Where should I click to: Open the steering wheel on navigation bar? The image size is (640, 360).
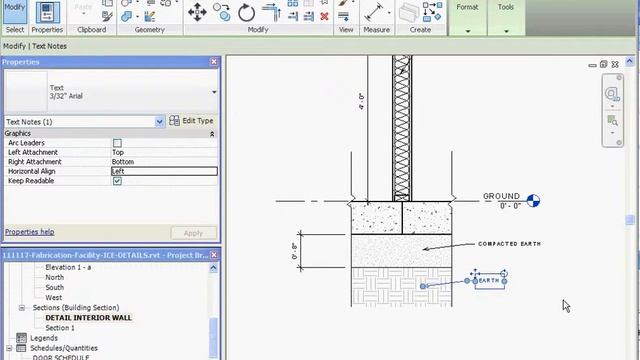coord(612,94)
